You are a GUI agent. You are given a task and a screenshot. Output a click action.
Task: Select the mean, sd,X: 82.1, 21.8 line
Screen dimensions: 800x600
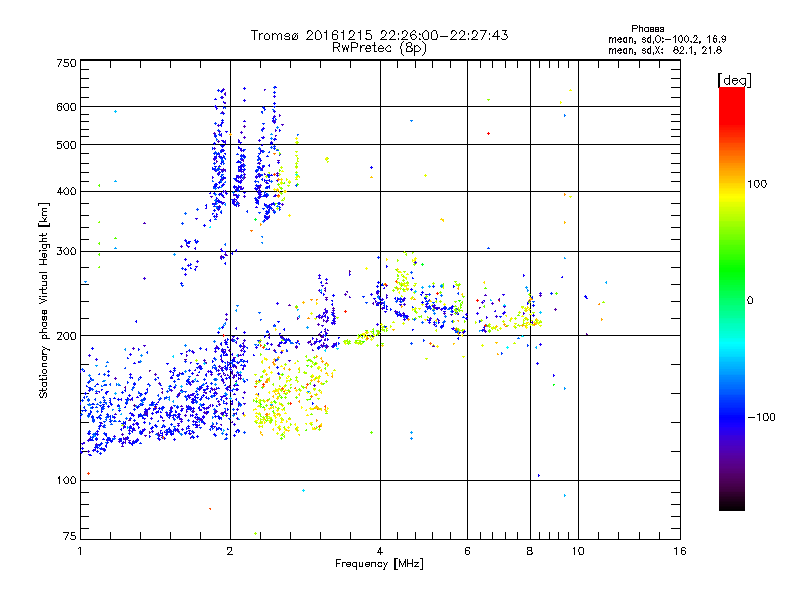tap(665, 50)
